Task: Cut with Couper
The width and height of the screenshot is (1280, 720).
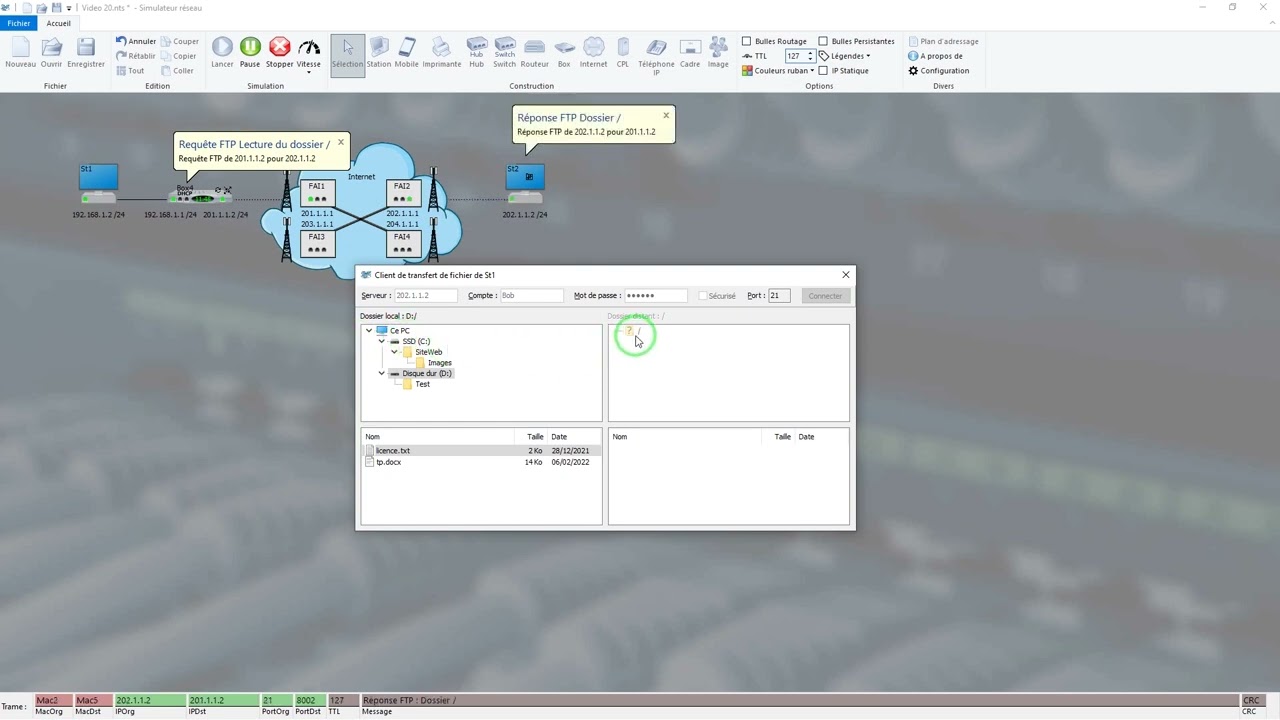Action: [180, 41]
